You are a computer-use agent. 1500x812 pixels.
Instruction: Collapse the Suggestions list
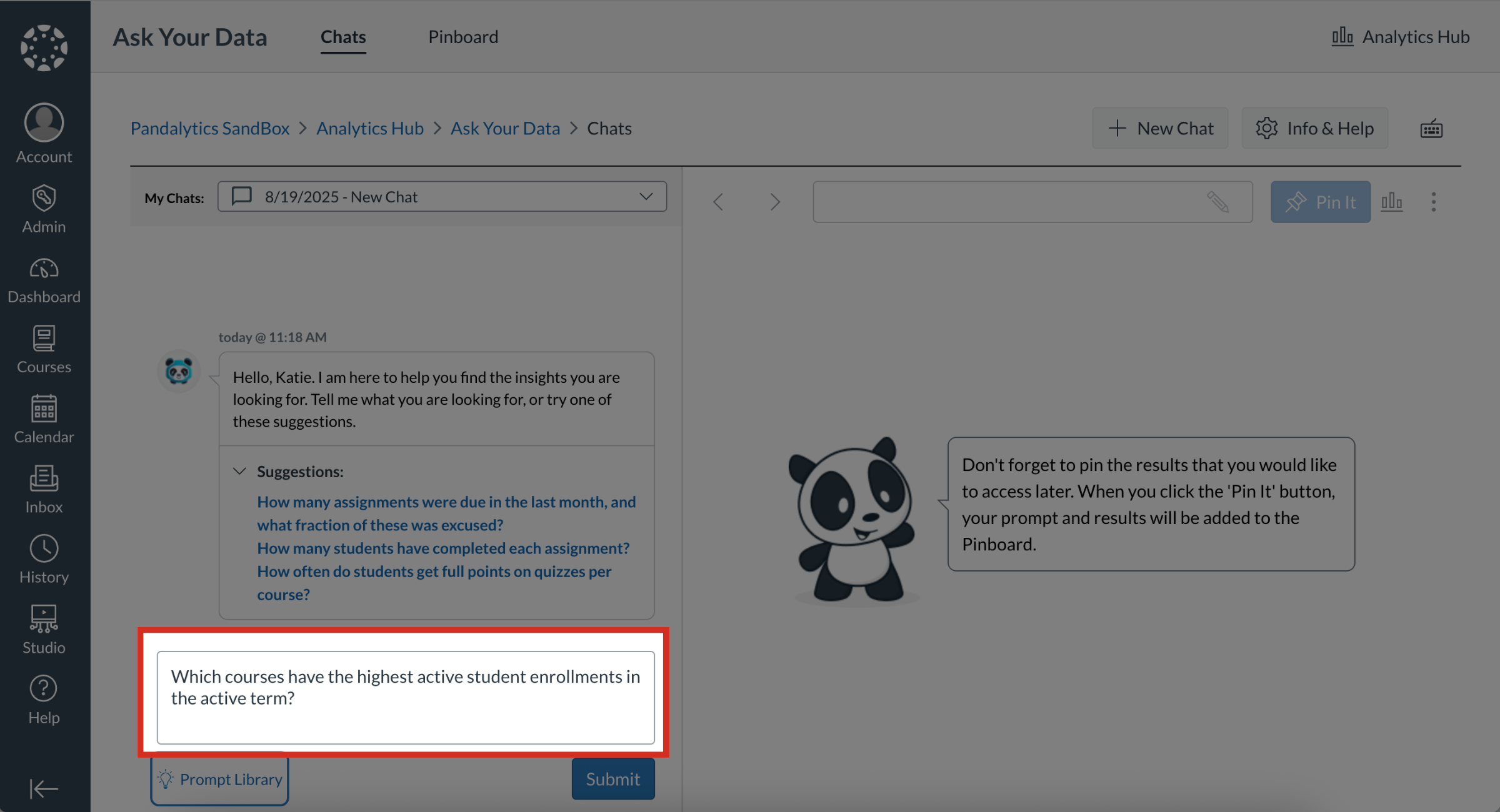click(239, 471)
